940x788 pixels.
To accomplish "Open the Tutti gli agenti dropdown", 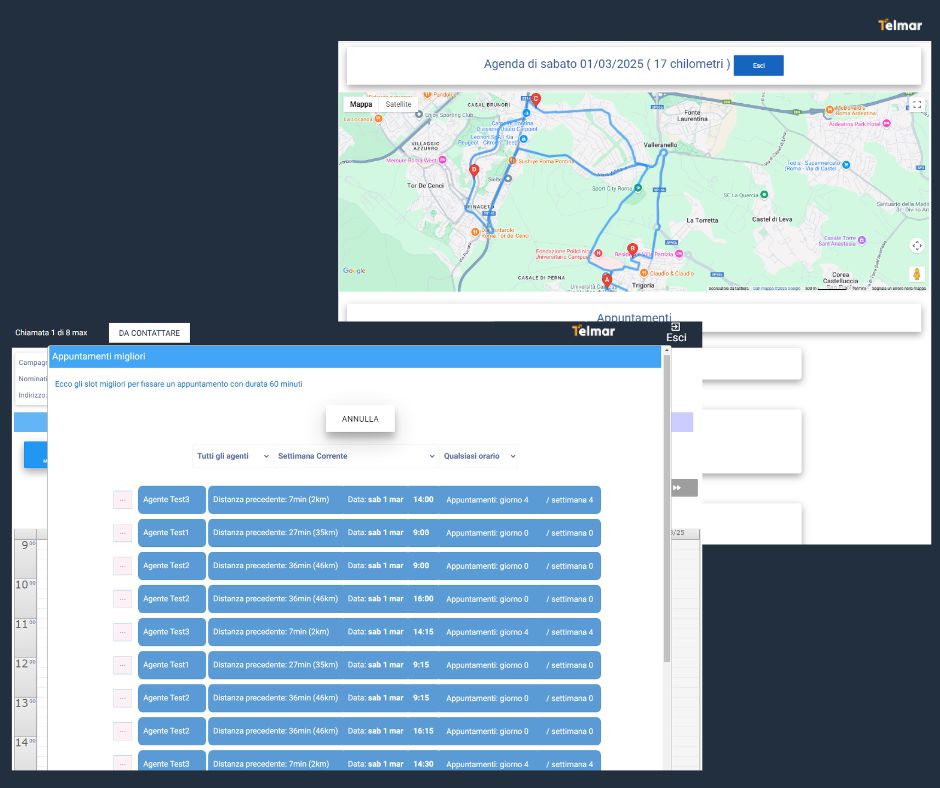I will tap(233, 456).
